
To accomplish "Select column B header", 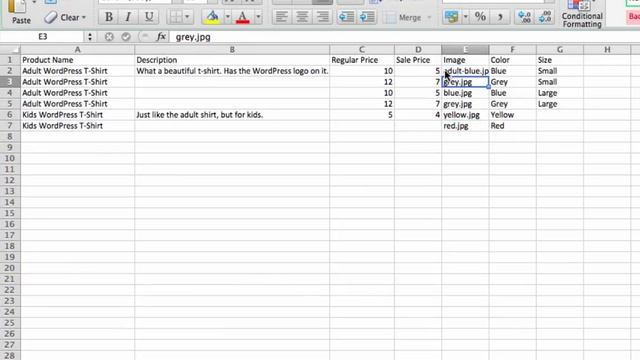I will point(232,49).
